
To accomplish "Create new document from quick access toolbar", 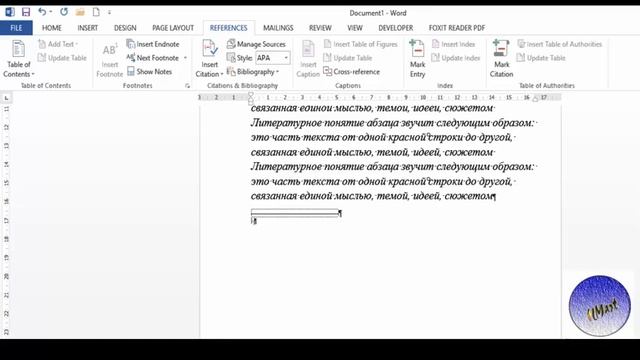I will pyautogui.click(x=96, y=12).
